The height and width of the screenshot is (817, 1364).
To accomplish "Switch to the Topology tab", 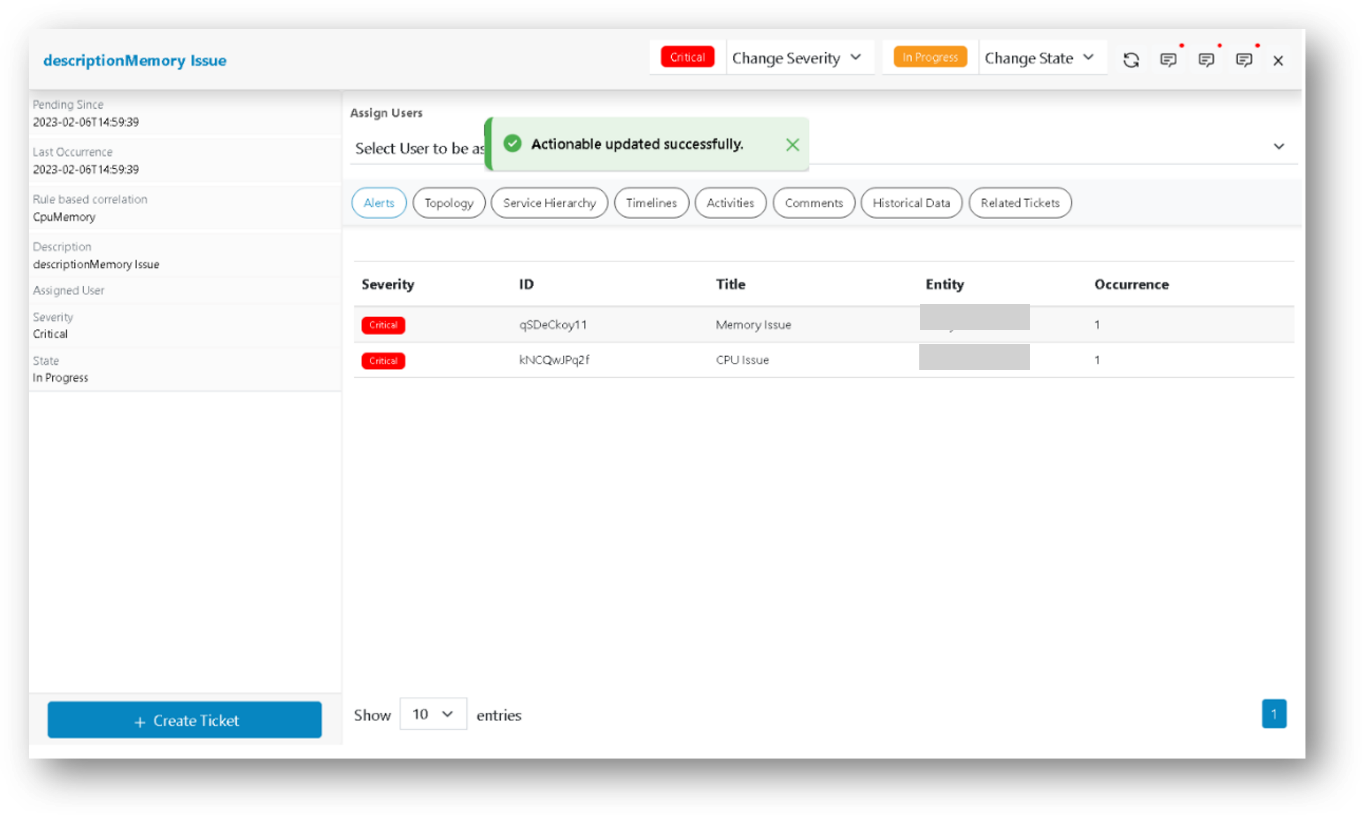I will 449,203.
